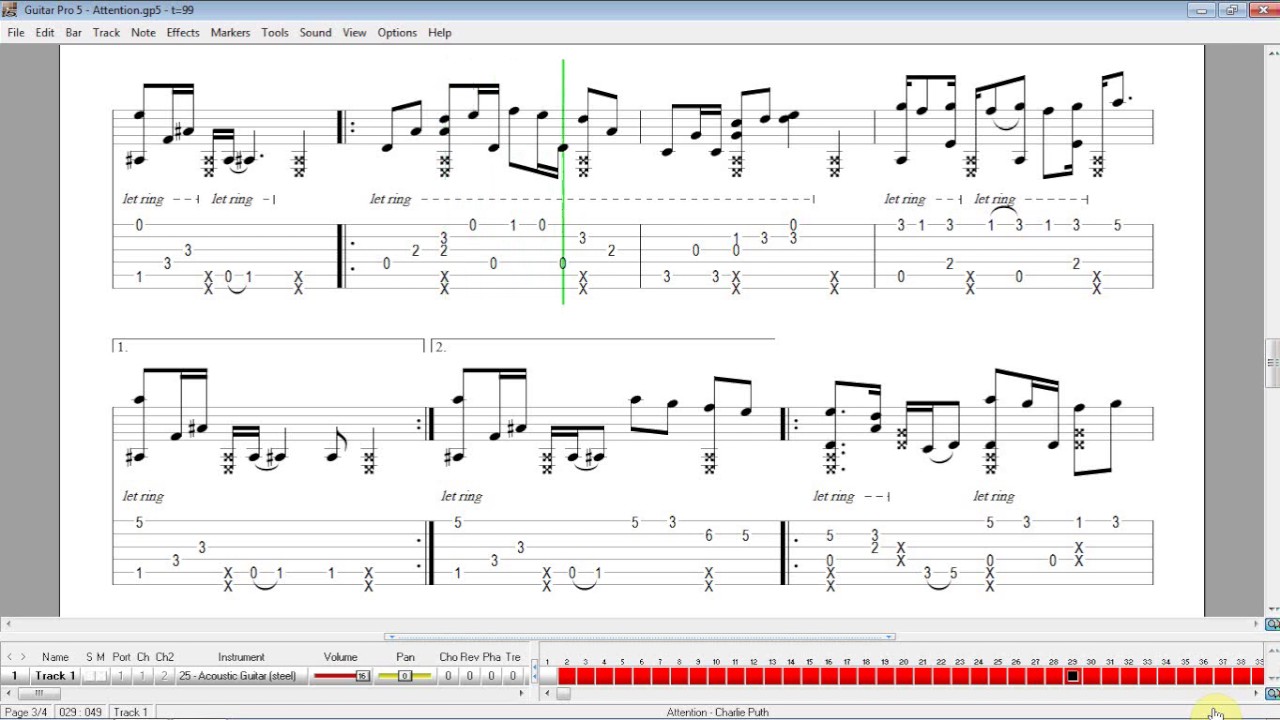The image size is (1280, 720).
Task: Toggle Solo (S) for Track 1
Action: [89, 676]
